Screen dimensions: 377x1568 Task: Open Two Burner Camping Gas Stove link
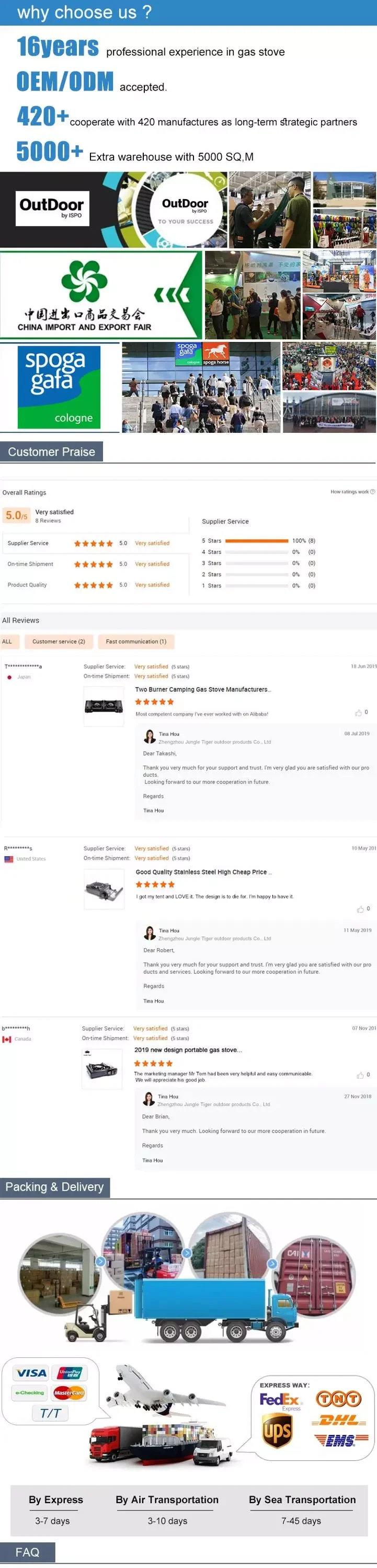pos(203,689)
